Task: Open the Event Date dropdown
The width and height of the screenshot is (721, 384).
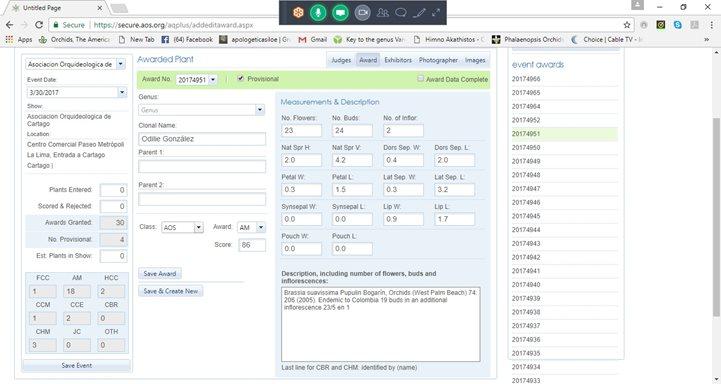Action: [x=122, y=92]
